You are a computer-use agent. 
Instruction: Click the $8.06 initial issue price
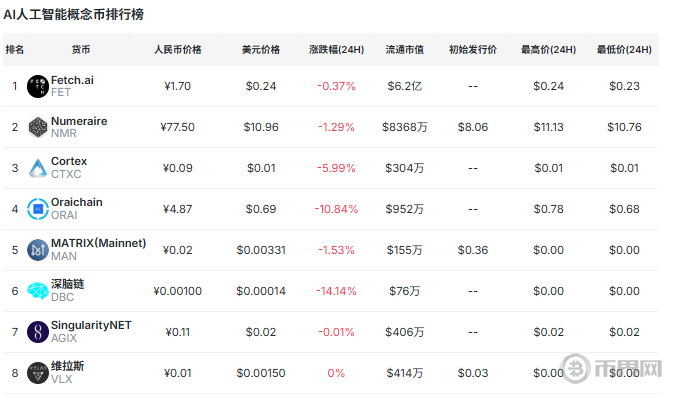click(473, 127)
